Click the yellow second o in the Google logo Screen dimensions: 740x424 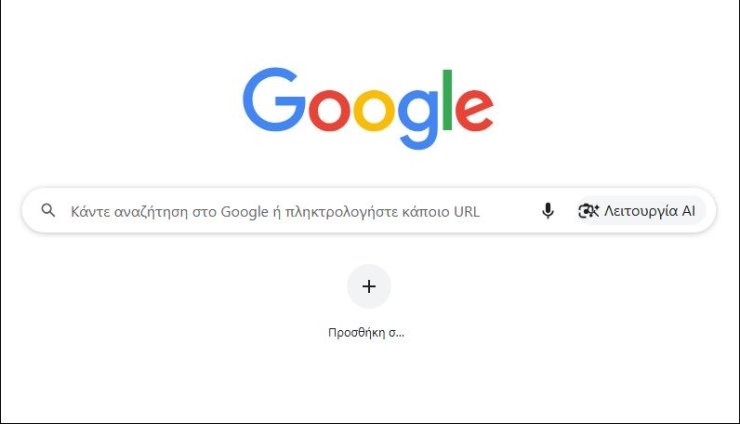[x=374, y=110]
